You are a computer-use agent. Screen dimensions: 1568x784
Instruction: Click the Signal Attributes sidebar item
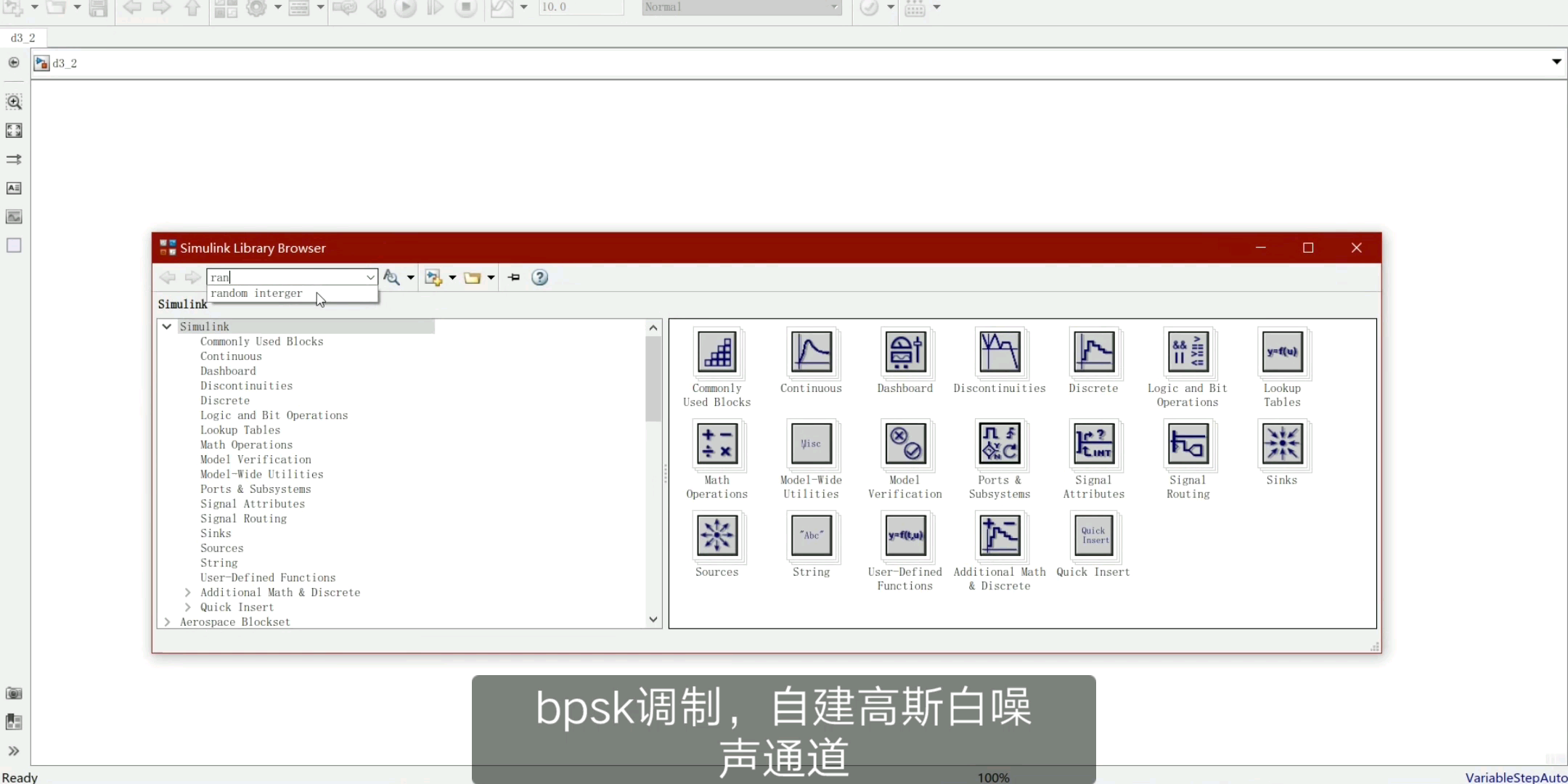tap(252, 503)
